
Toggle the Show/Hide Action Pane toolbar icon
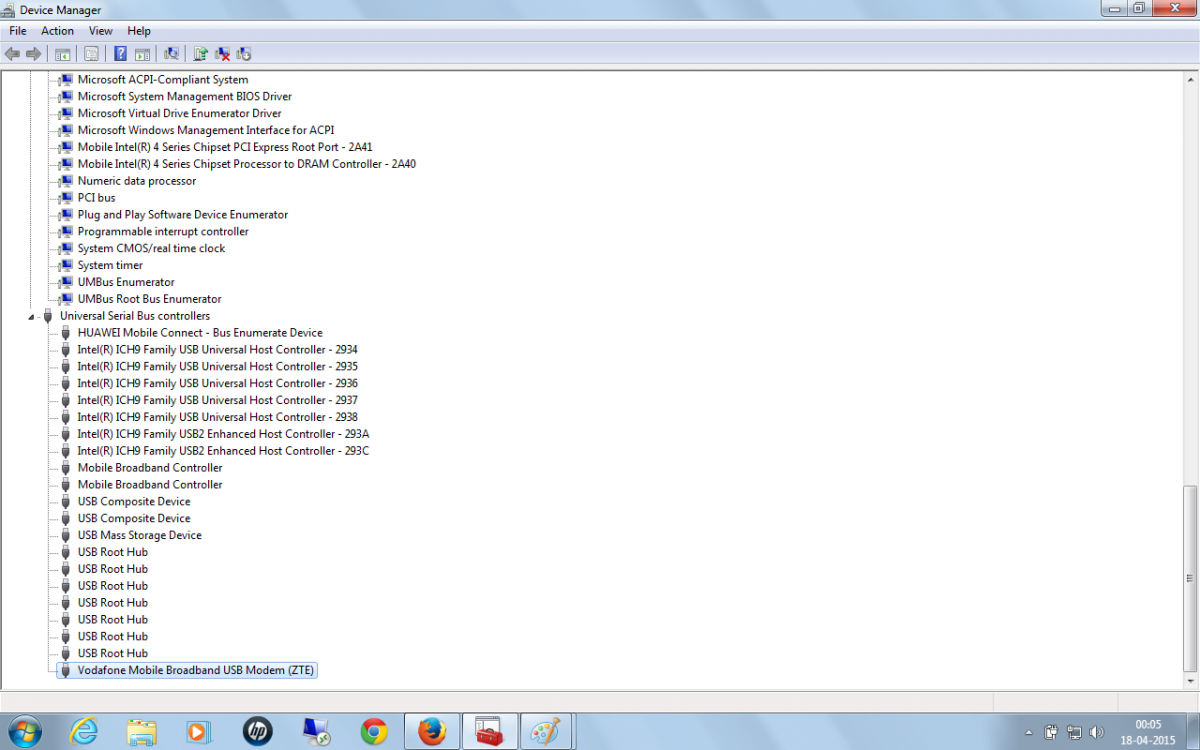142,53
